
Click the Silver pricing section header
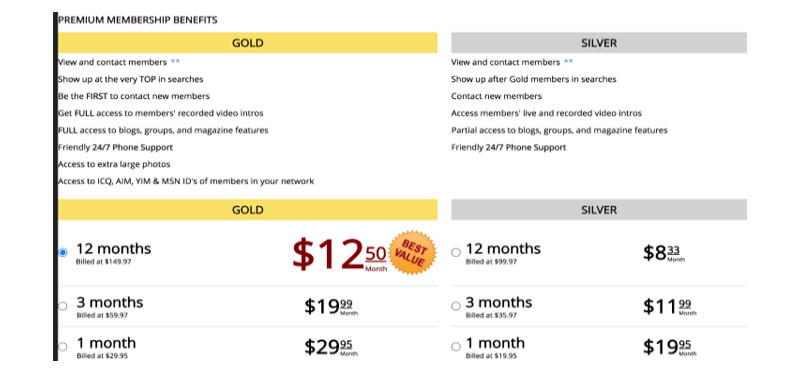(599, 210)
